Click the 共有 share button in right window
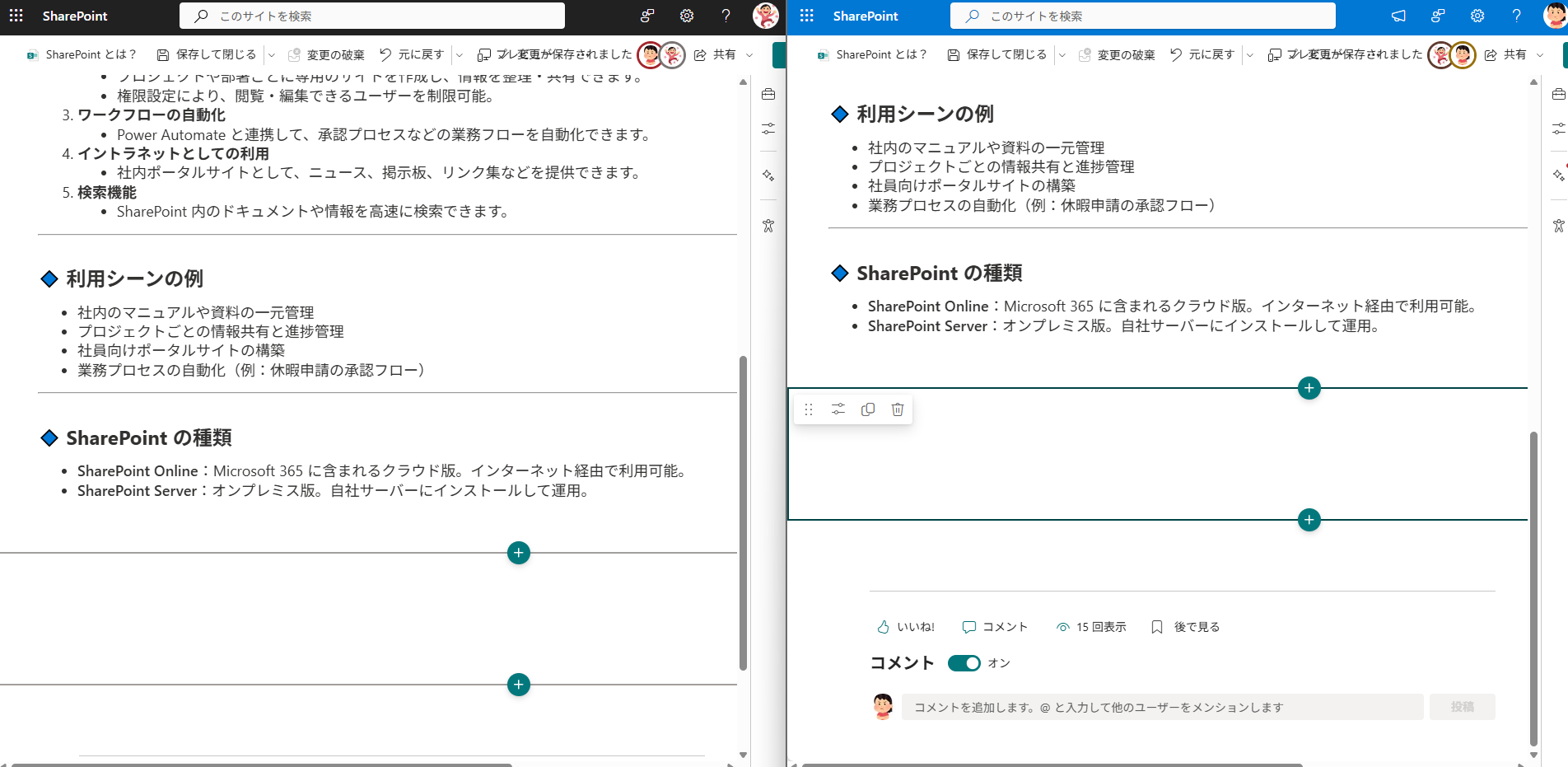 (x=1505, y=54)
